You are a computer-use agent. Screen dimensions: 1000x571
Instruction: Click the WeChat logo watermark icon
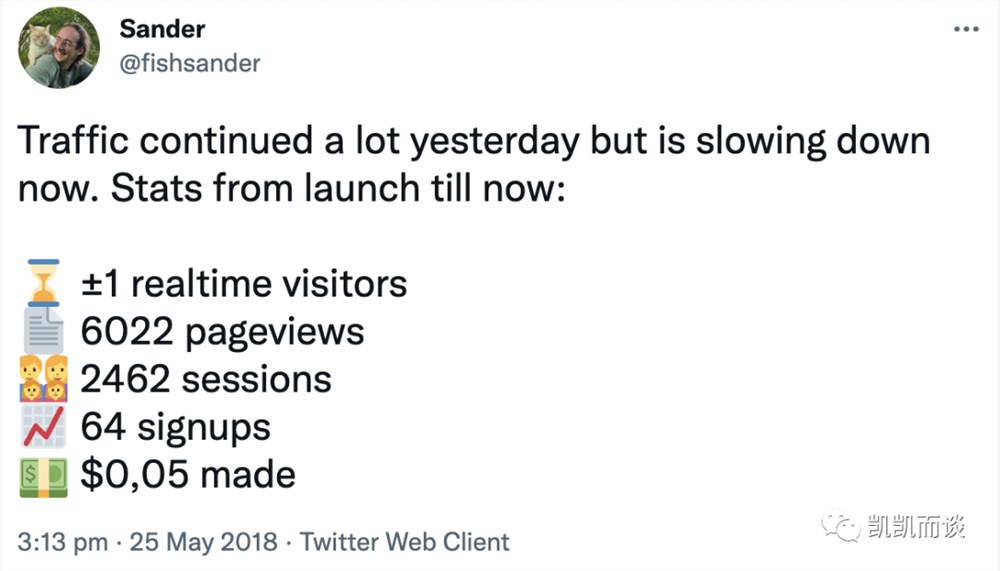[841, 527]
